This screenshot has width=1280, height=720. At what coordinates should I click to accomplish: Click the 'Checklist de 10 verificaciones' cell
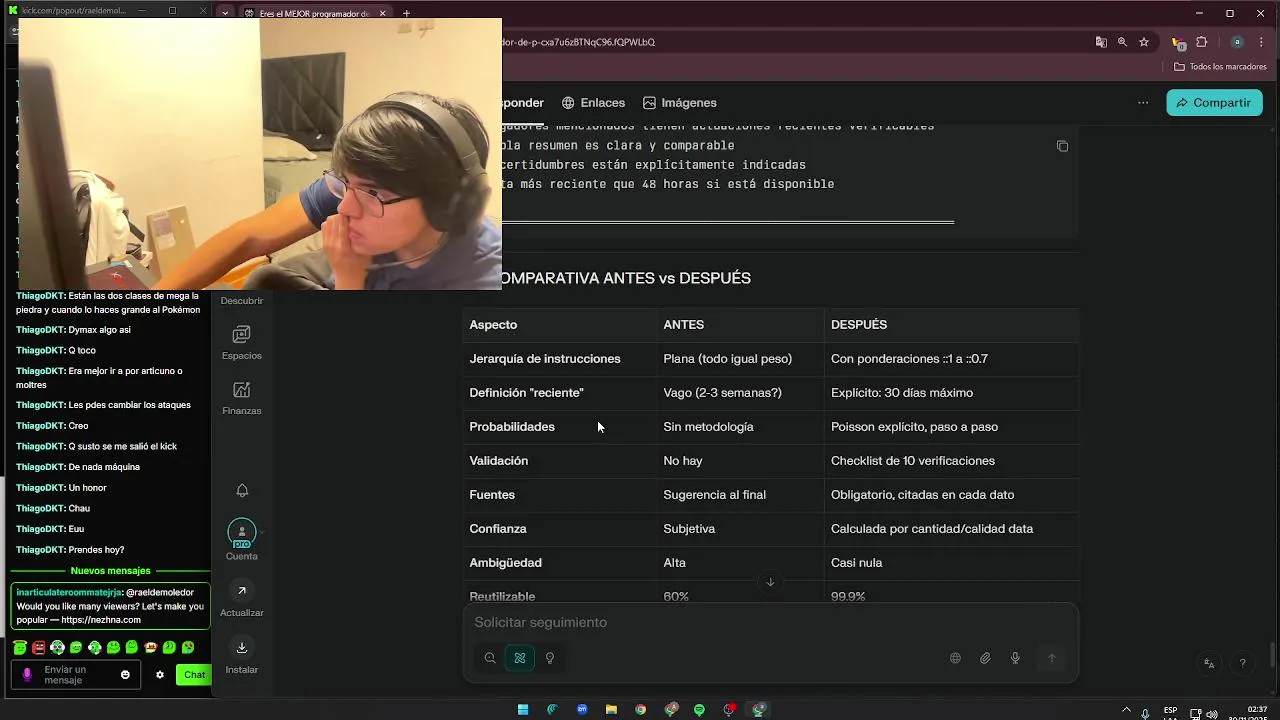point(913,461)
